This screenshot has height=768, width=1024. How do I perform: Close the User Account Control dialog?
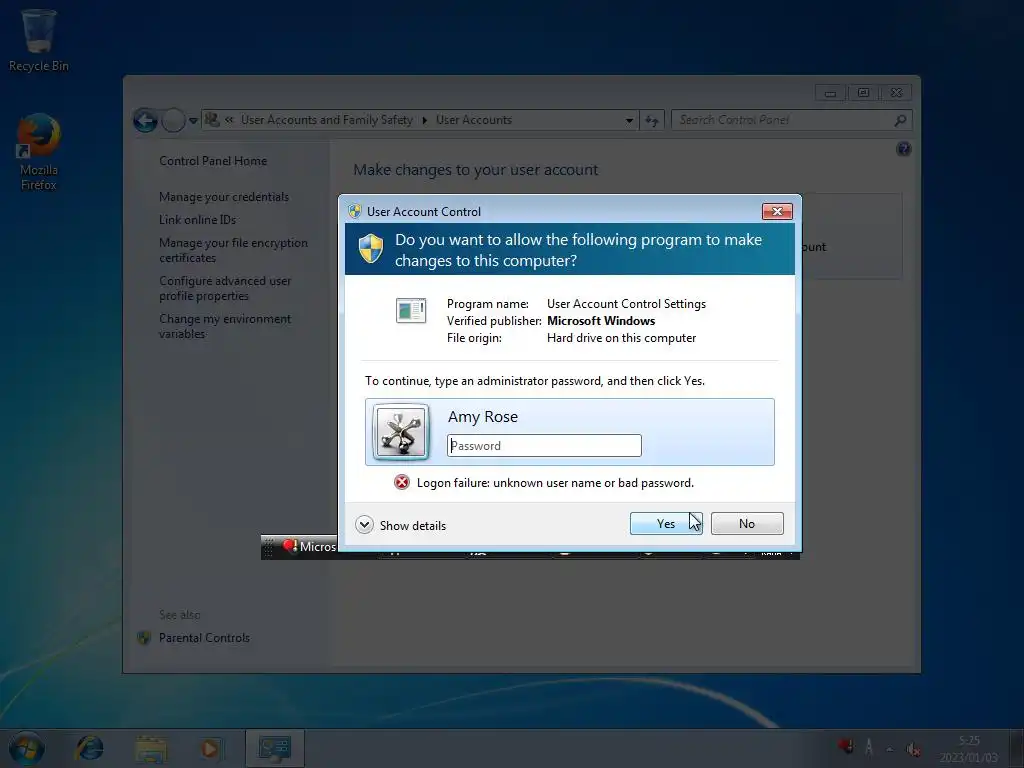pos(777,212)
